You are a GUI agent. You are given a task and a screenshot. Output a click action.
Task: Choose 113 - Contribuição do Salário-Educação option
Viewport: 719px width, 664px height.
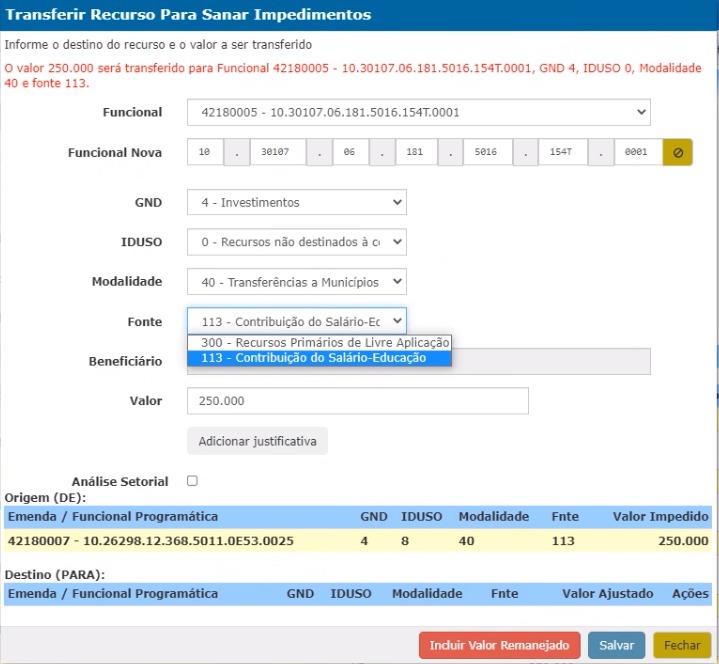[x=319, y=358]
